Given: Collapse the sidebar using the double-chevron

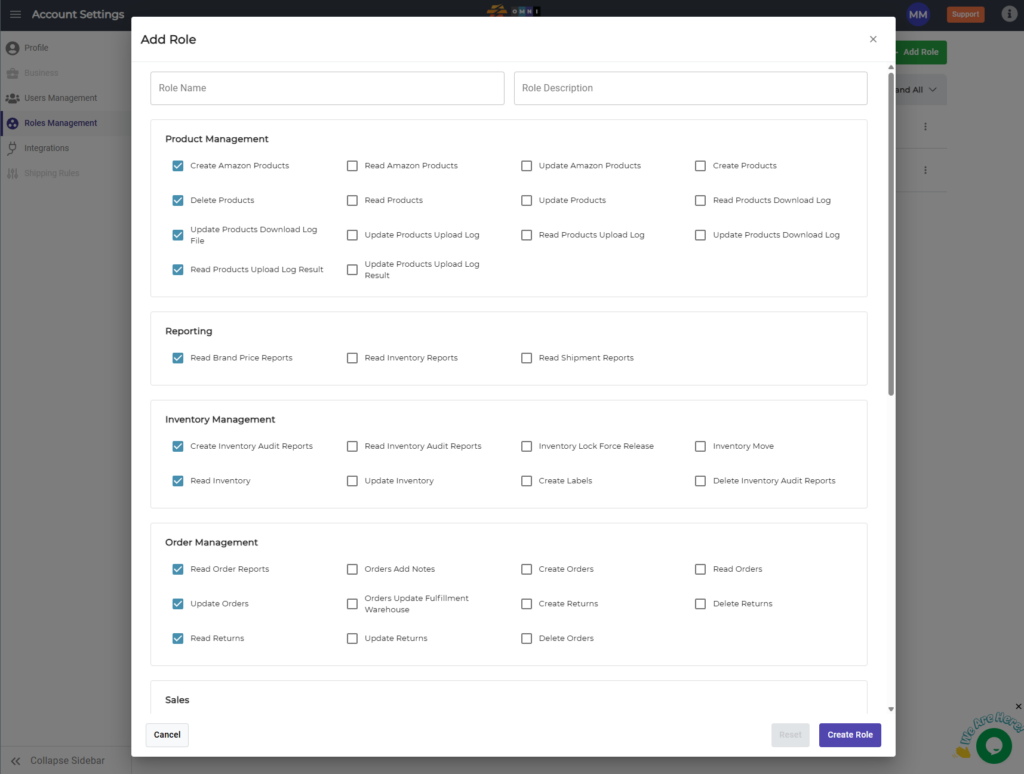Looking at the screenshot, I should click(14, 760).
